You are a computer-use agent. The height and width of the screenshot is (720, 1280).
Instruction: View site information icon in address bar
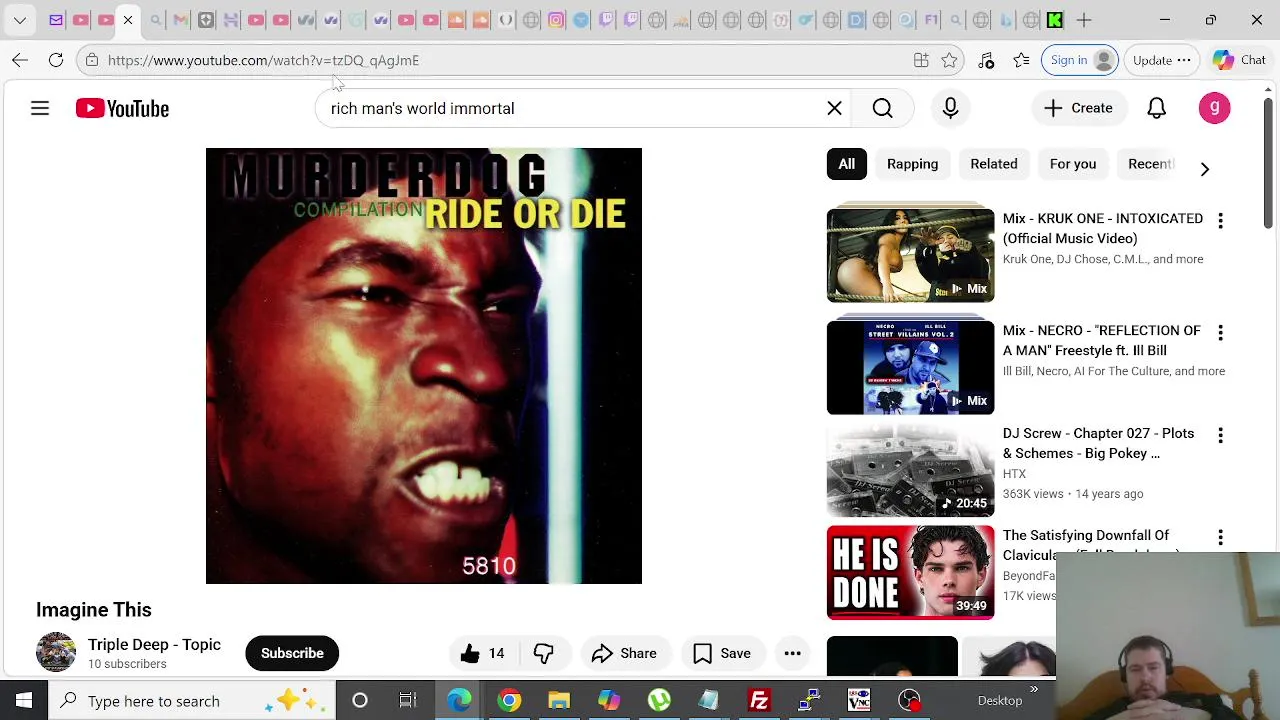(x=92, y=60)
